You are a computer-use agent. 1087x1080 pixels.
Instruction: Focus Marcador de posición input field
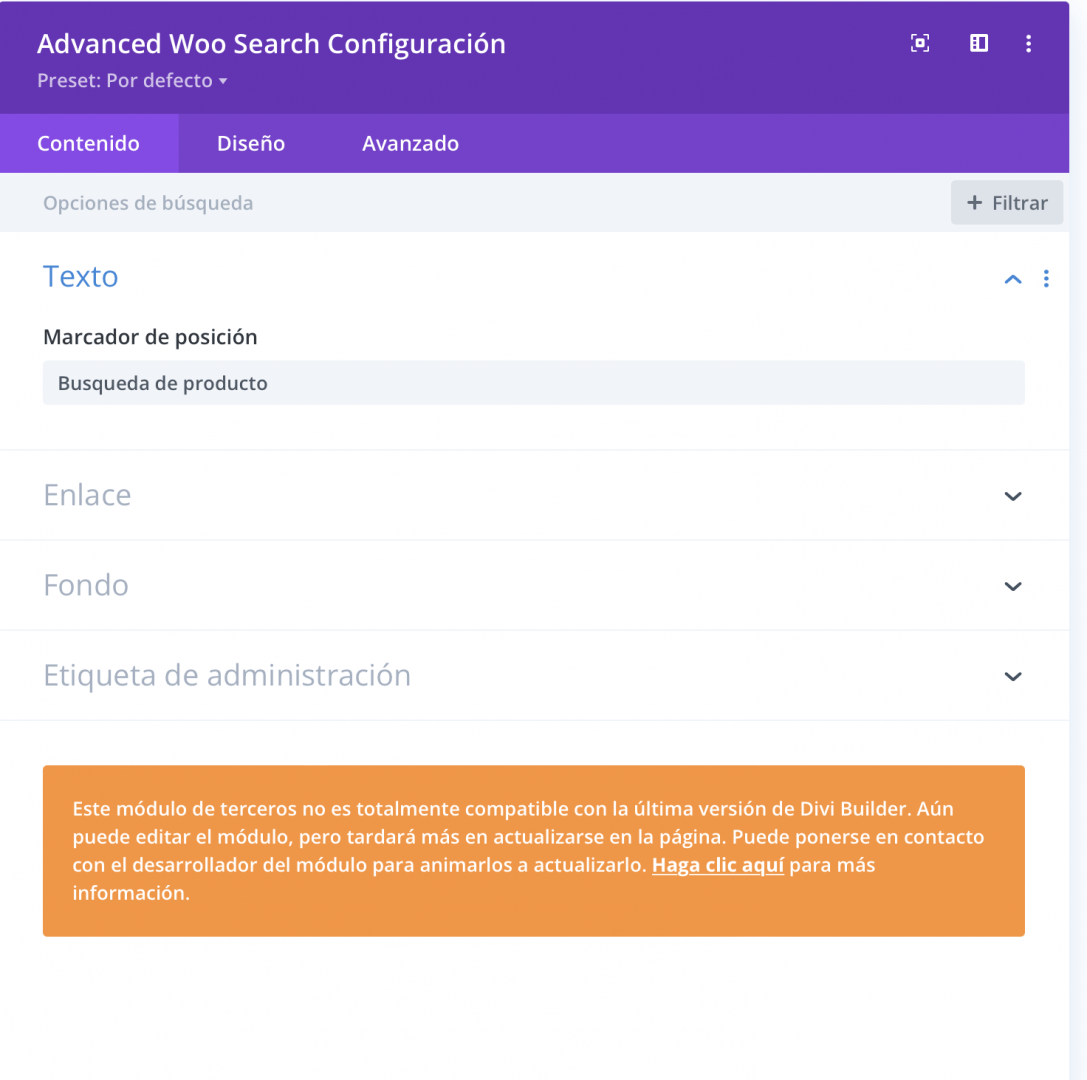534,383
